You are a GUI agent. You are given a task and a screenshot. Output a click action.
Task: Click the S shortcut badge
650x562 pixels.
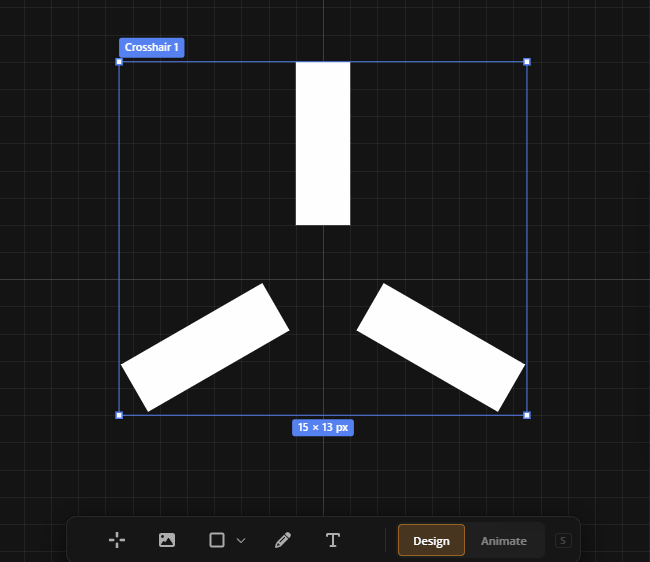click(563, 541)
